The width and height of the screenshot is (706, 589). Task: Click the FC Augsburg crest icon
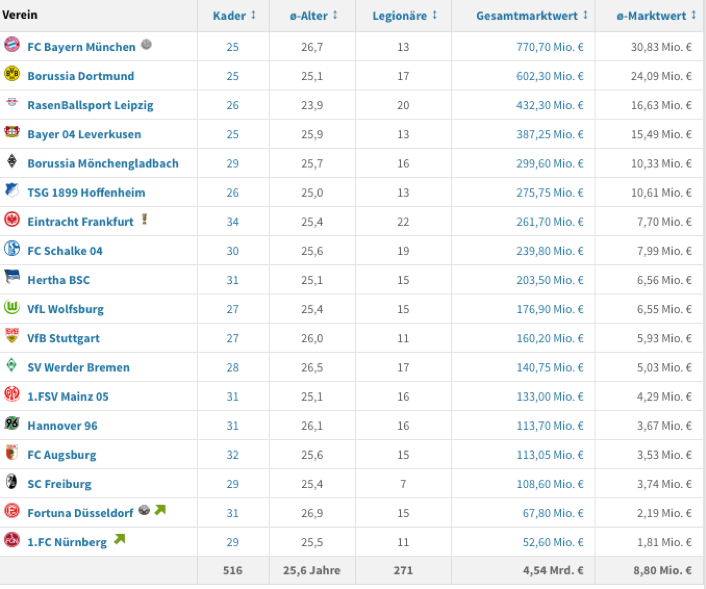click(12, 452)
